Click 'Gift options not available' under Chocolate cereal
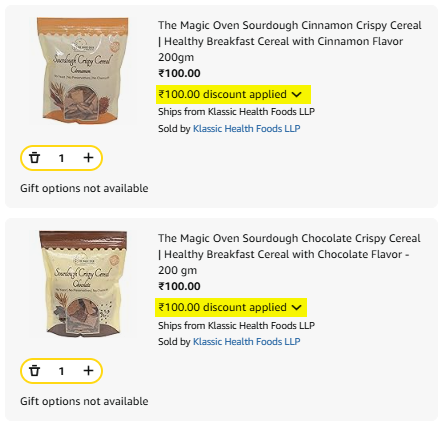Viewport: 438px width, 429px height. pyautogui.click(x=84, y=401)
